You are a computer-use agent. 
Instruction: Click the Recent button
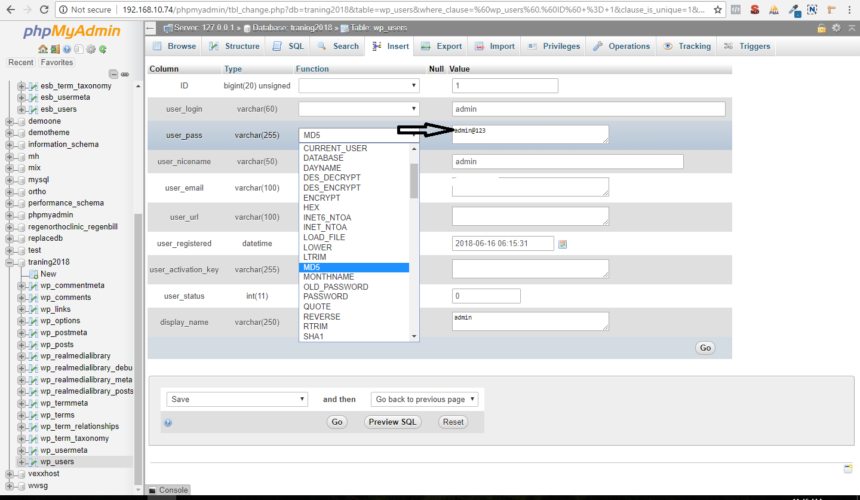click(21, 62)
